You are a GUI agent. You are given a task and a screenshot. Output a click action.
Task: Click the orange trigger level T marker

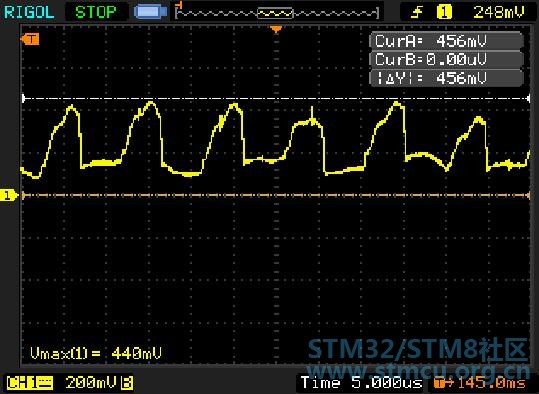coord(30,39)
